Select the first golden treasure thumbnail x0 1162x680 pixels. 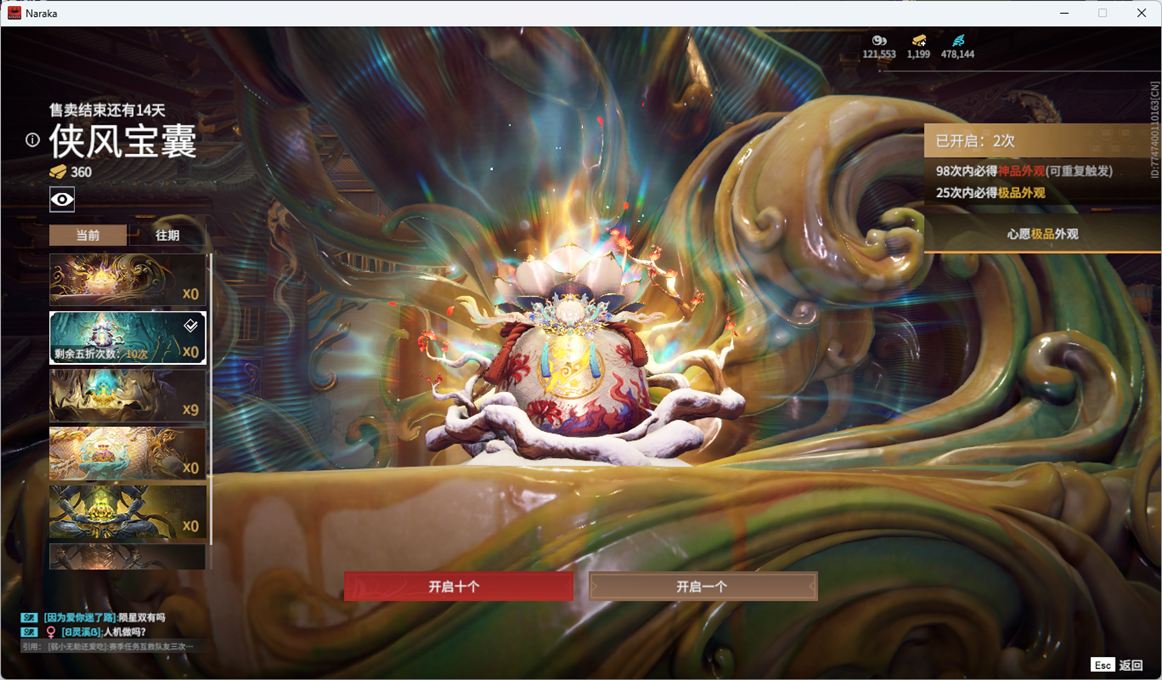click(x=127, y=279)
